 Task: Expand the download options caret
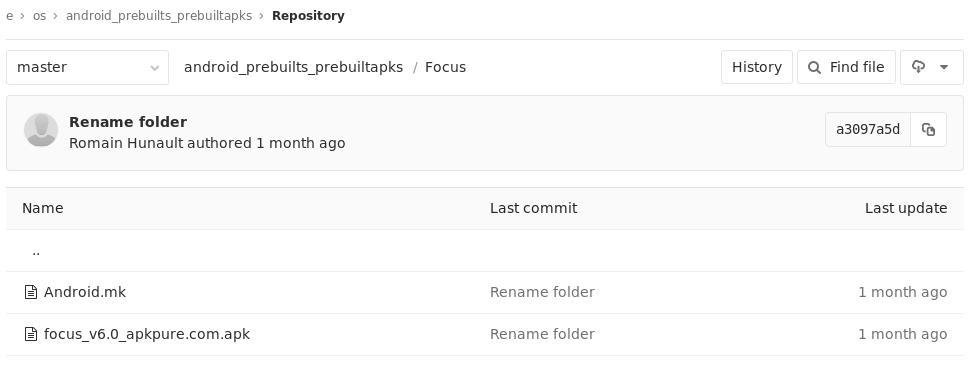(x=943, y=67)
